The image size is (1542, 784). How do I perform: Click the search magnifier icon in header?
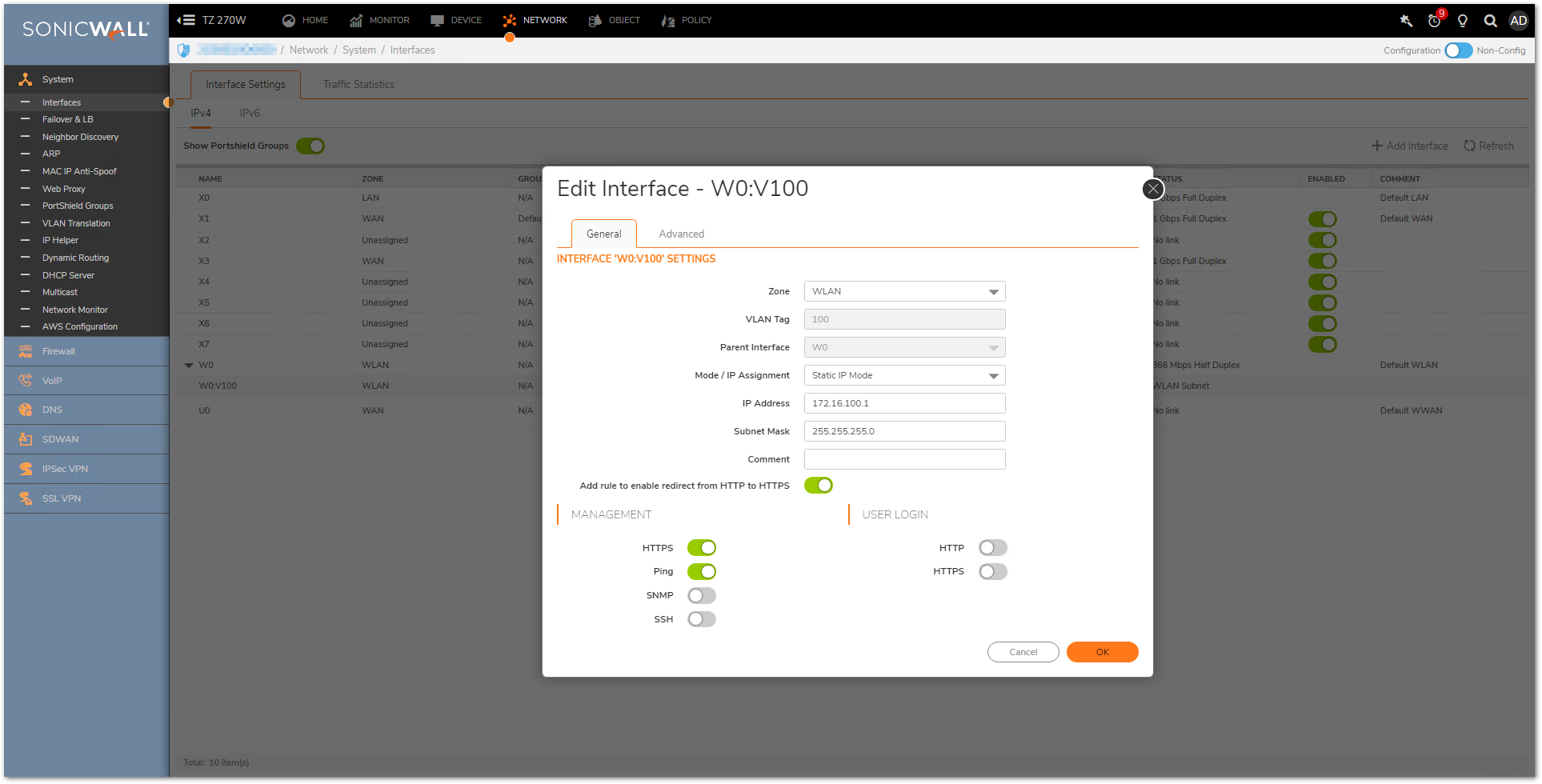(x=1490, y=21)
